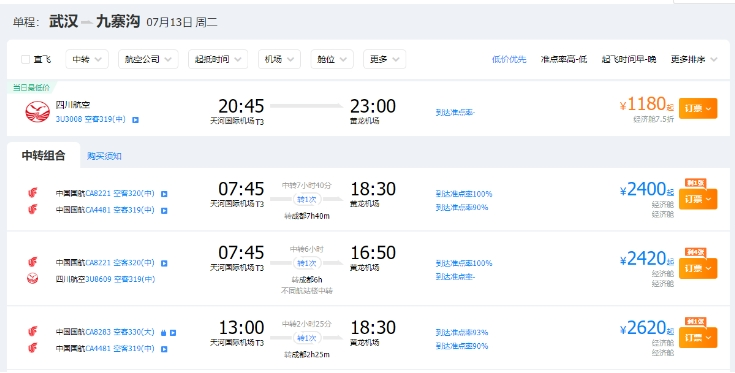Click the Sichuan Airlines logo for flight 3U3008
Viewport: 735px width, 373px height.
point(38,112)
